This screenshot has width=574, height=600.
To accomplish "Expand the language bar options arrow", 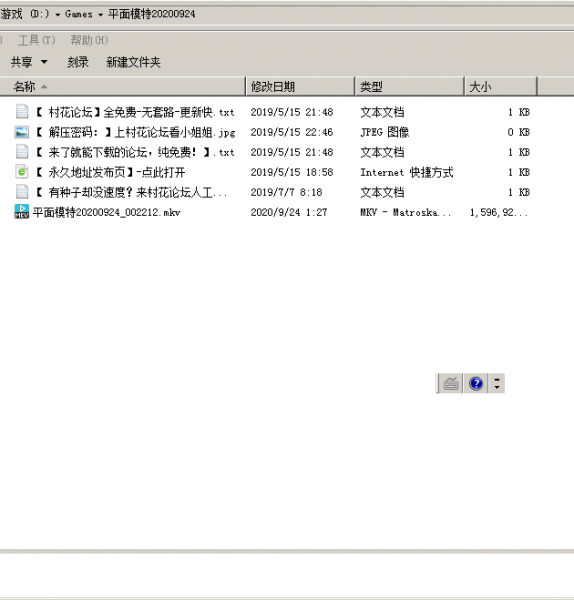I will click(497, 383).
